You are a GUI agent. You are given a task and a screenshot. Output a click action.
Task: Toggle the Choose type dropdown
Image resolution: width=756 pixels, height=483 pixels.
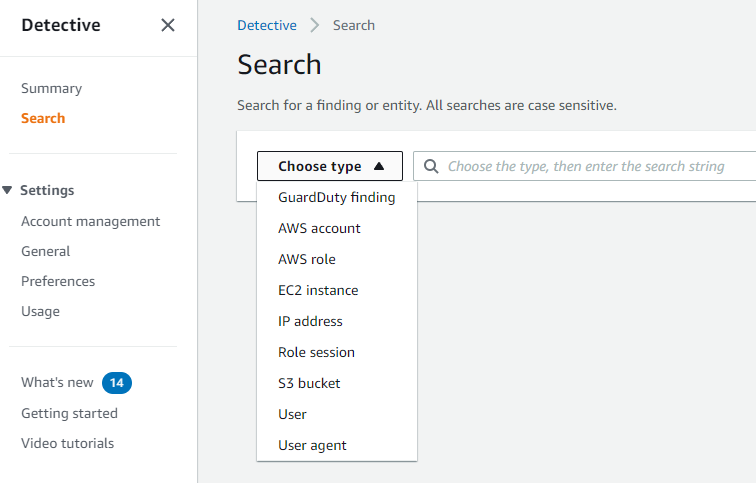tap(330, 166)
